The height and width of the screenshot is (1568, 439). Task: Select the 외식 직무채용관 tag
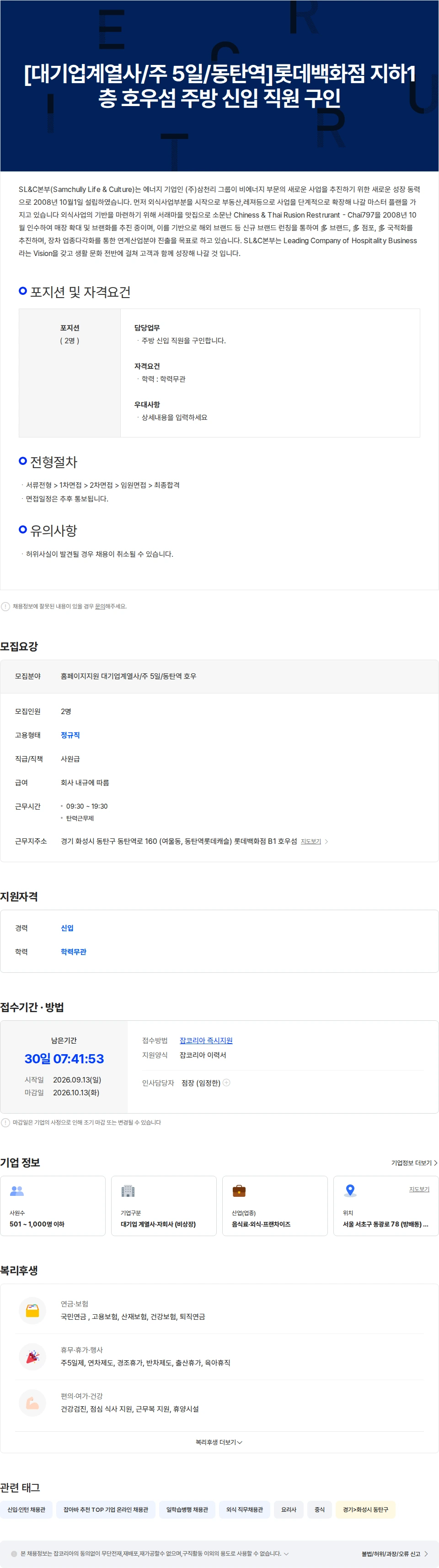pos(244,1509)
